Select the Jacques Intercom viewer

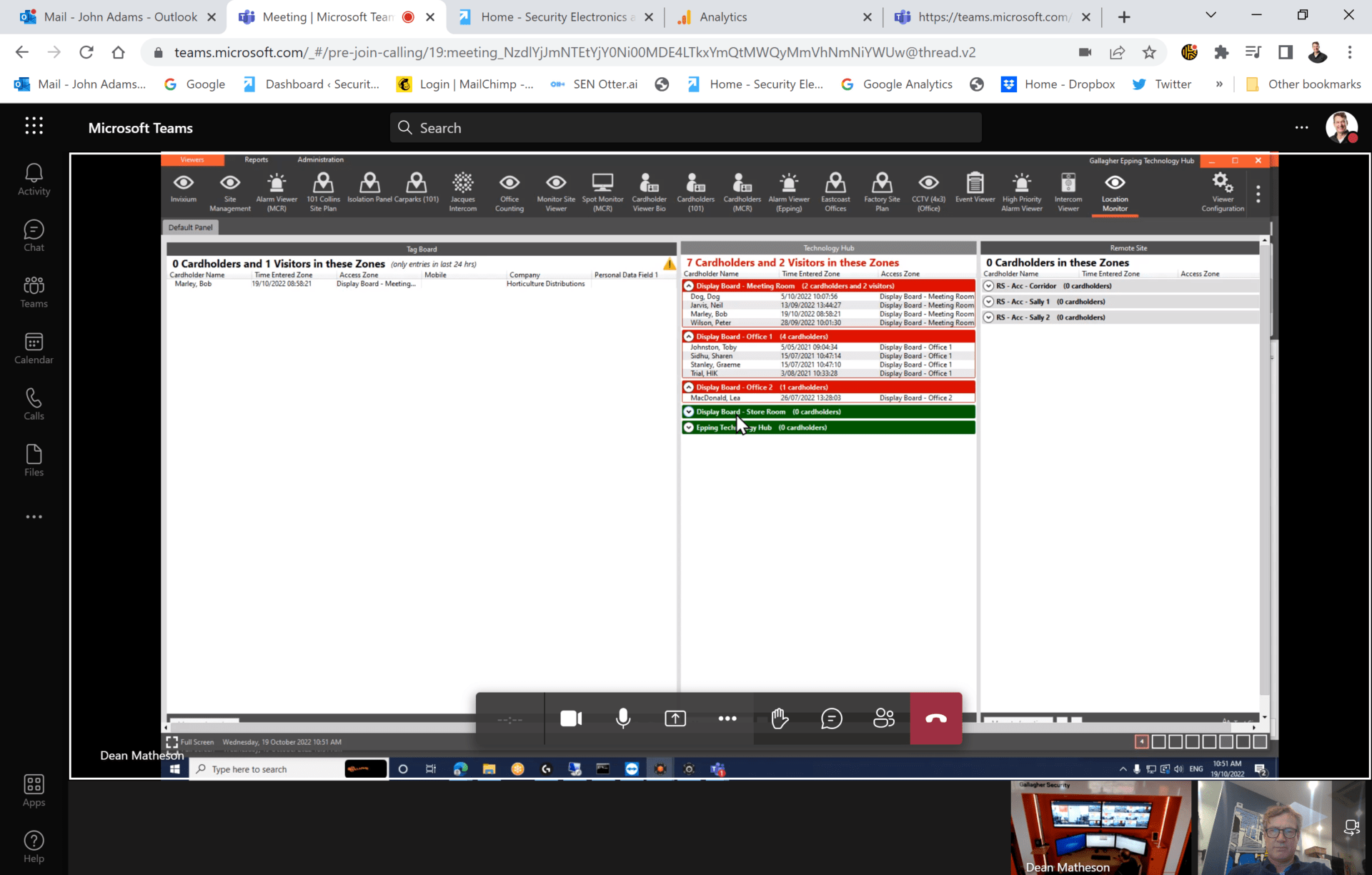(x=462, y=191)
